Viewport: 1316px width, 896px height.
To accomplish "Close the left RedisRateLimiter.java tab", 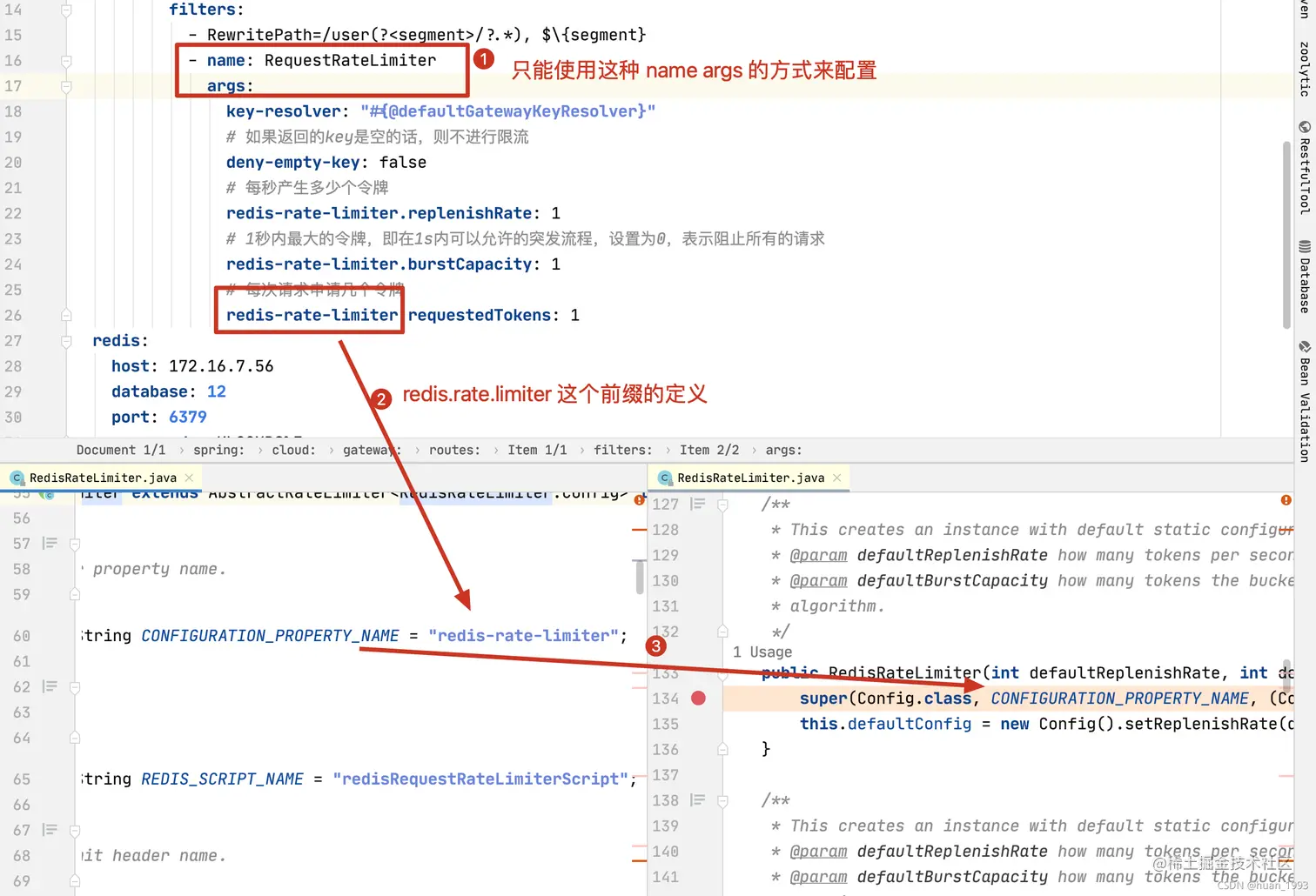I will click(189, 478).
